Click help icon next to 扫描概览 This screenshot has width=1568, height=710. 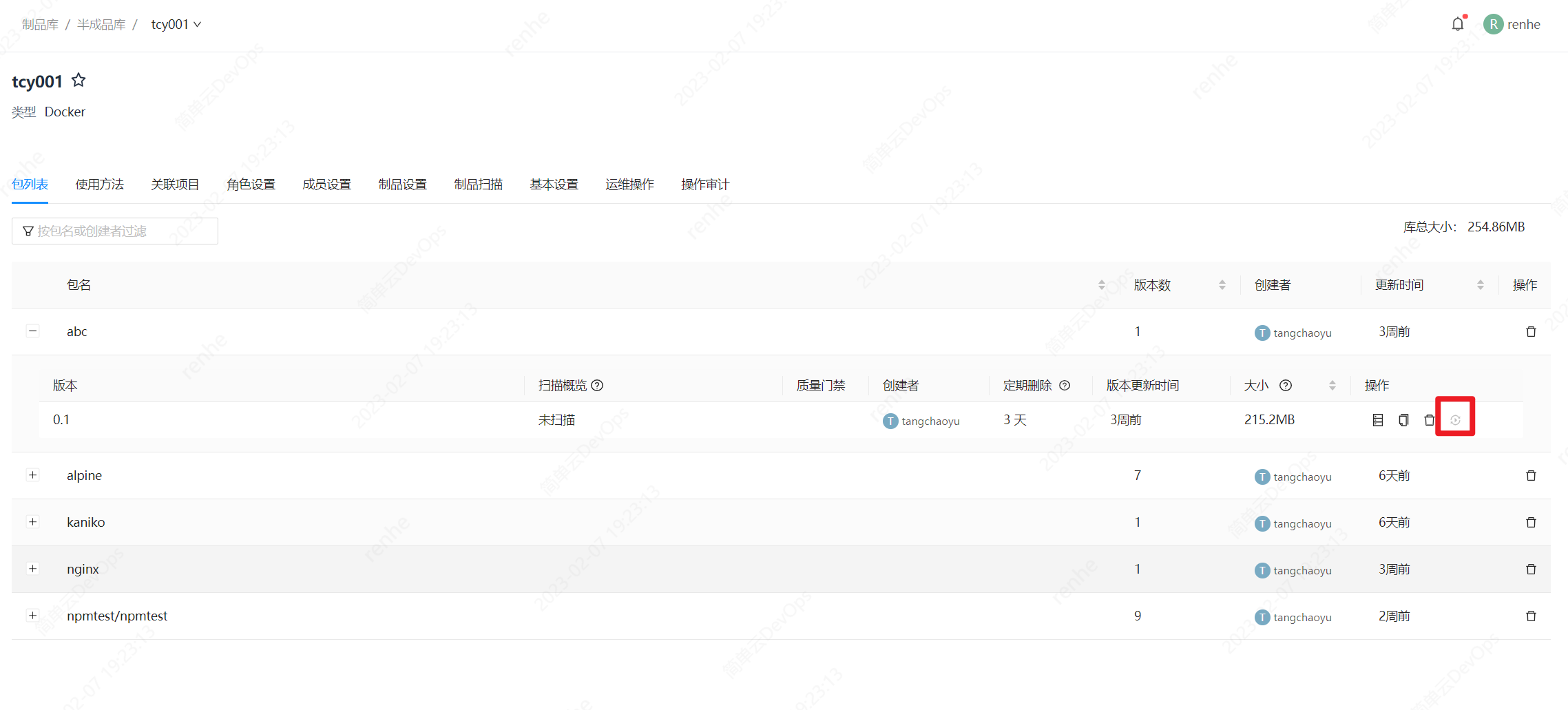[597, 386]
